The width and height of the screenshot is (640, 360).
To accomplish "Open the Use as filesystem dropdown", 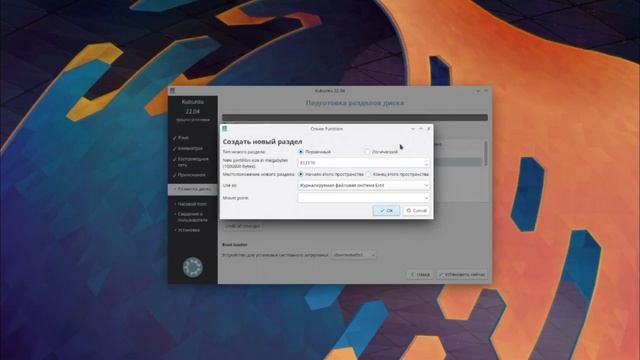I will click(364, 185).
